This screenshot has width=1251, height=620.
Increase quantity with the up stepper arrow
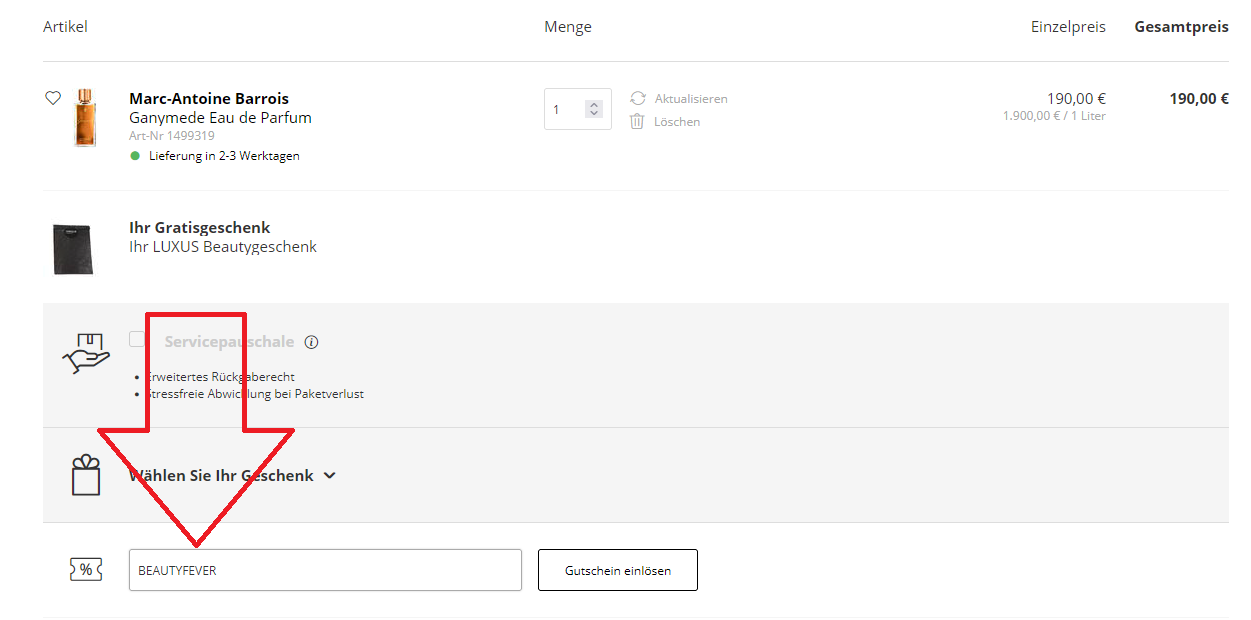point(594,104)
